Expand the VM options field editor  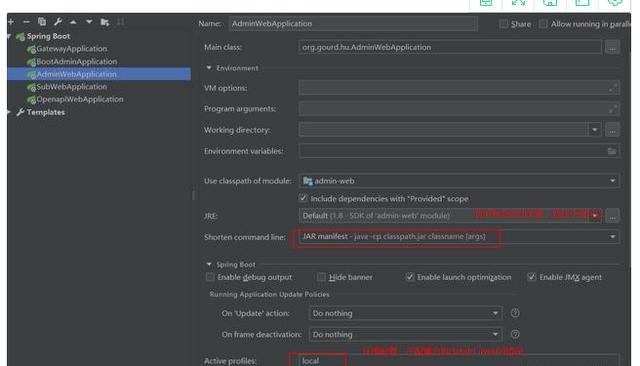point(613,88)
